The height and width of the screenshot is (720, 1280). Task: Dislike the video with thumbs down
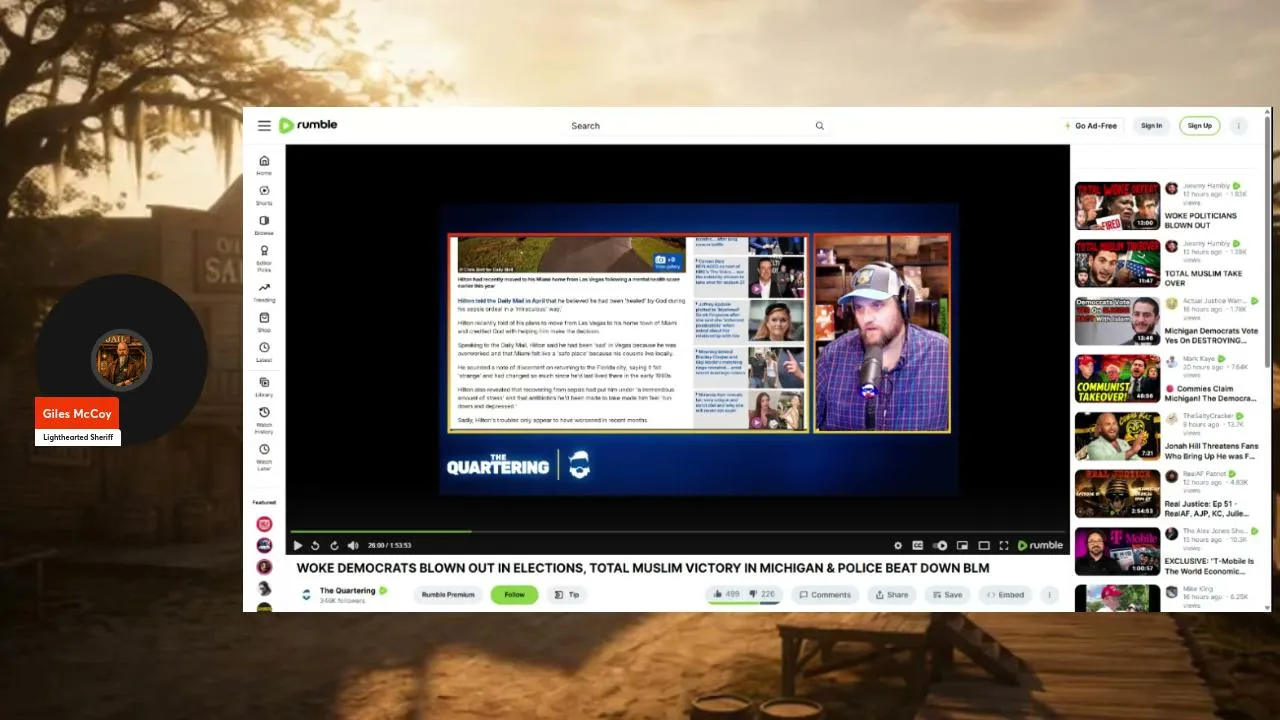[x=762, y=594]
